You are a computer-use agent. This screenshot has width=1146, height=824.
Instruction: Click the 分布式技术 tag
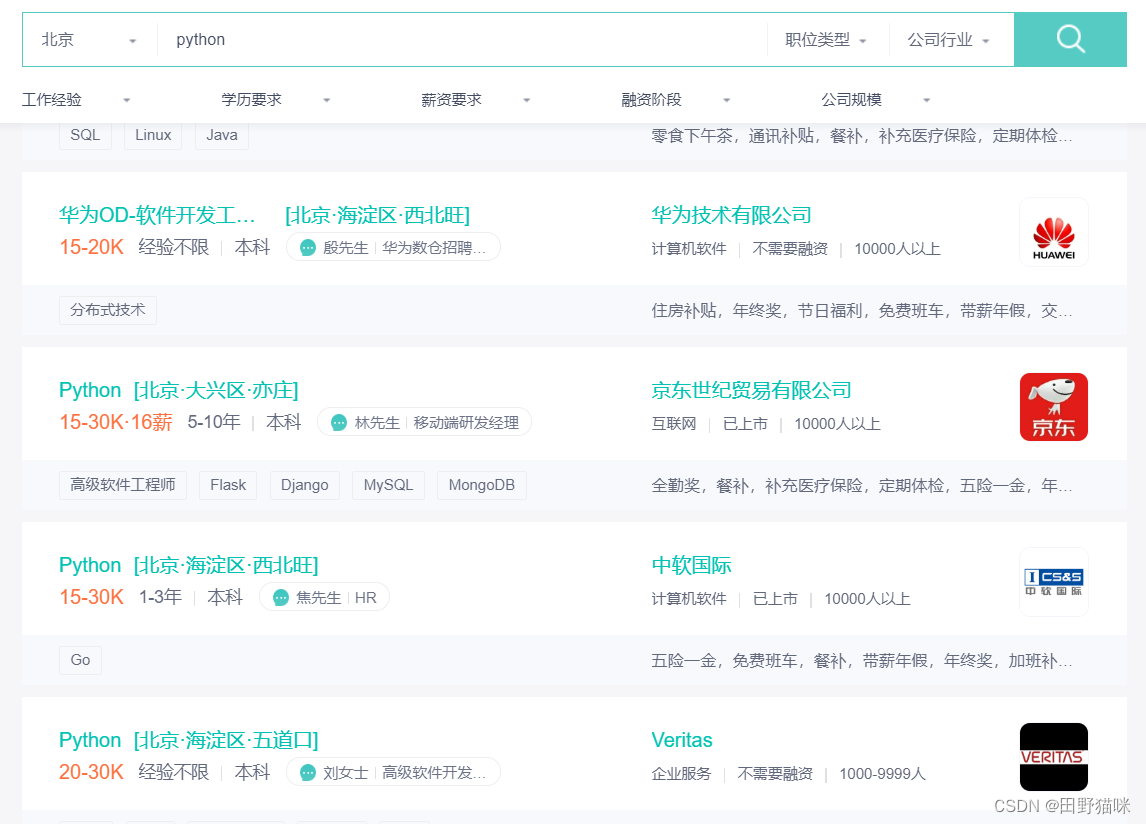[107, 310]
